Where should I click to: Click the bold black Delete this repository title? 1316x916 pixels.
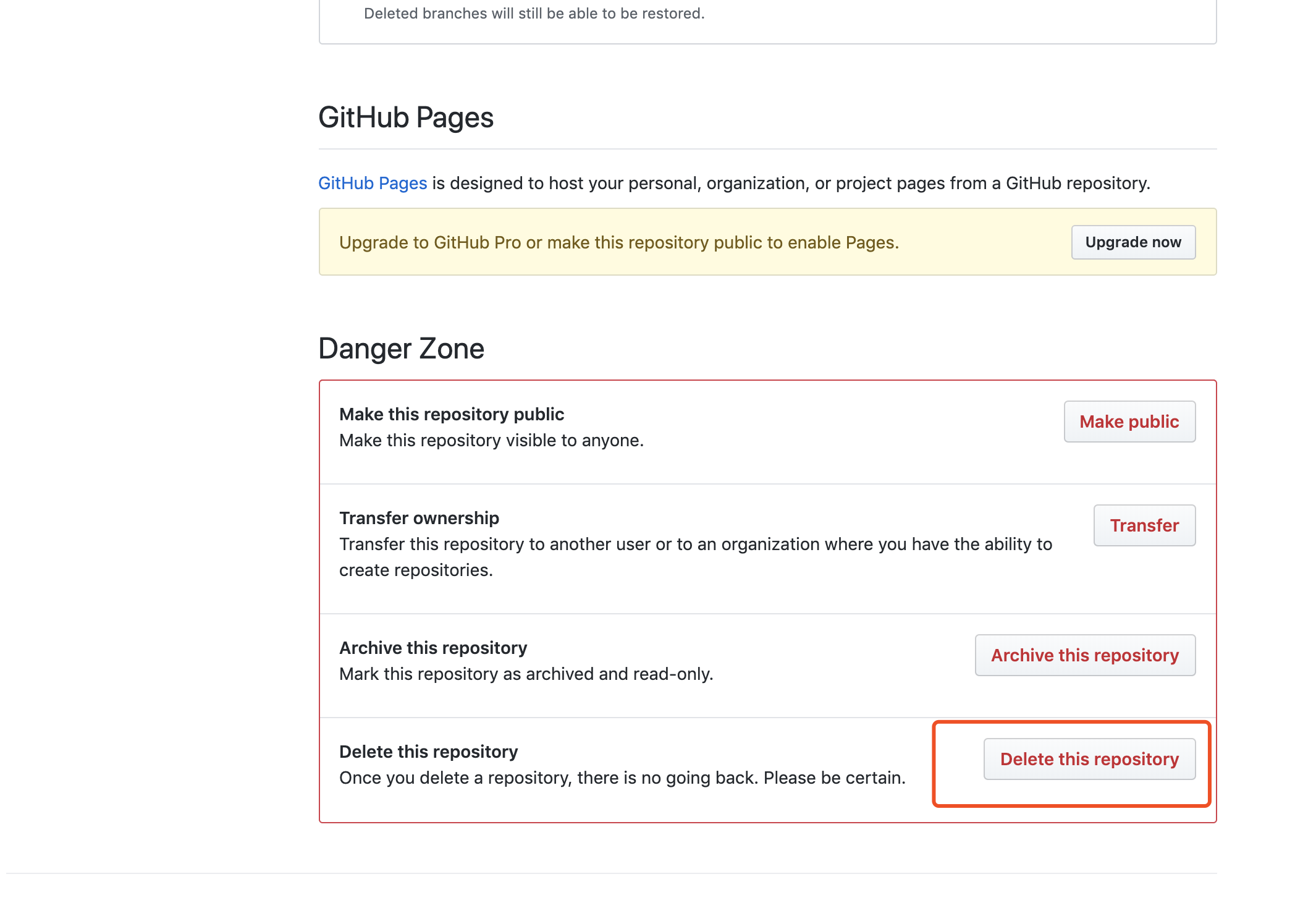(428, 752)
